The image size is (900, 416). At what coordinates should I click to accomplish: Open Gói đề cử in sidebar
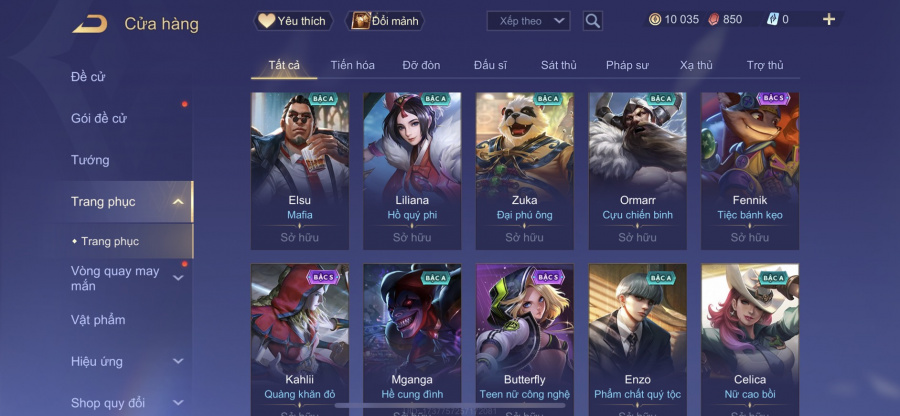pos(99,119)
